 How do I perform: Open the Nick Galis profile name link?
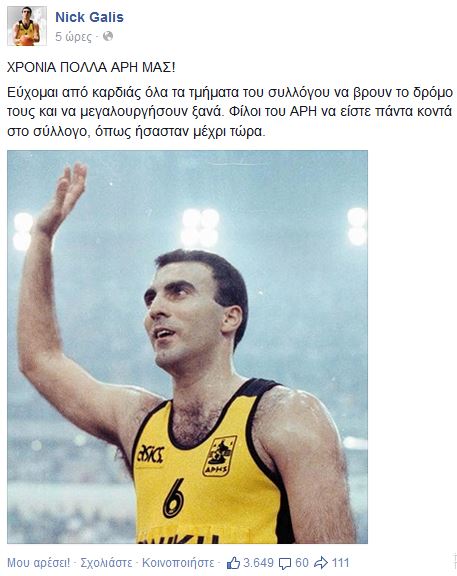coord(89,17)
